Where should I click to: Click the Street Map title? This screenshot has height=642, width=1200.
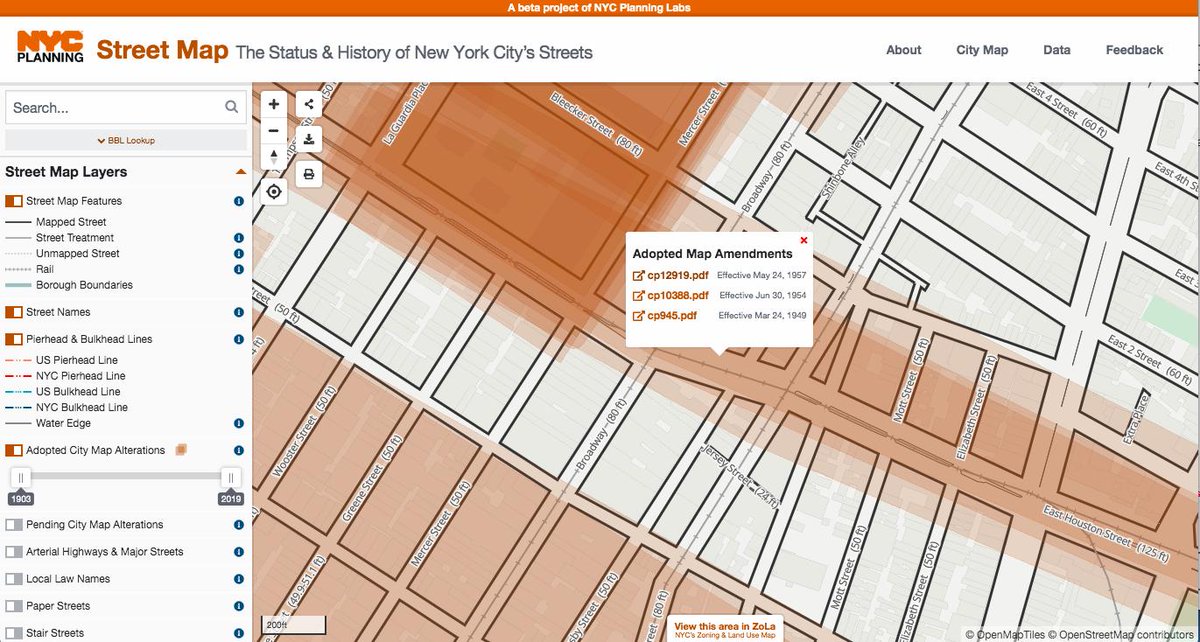(163, 50)
